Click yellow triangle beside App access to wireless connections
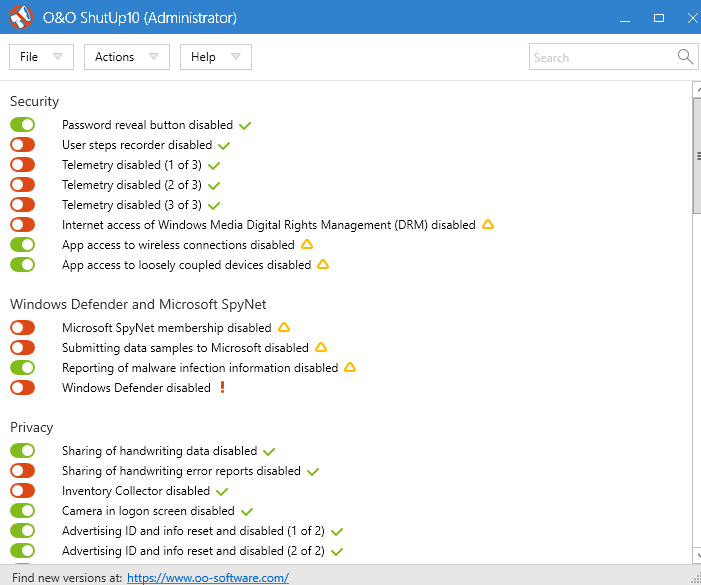The width and height of the screenshot is (701, 585). tap(307, 244)
